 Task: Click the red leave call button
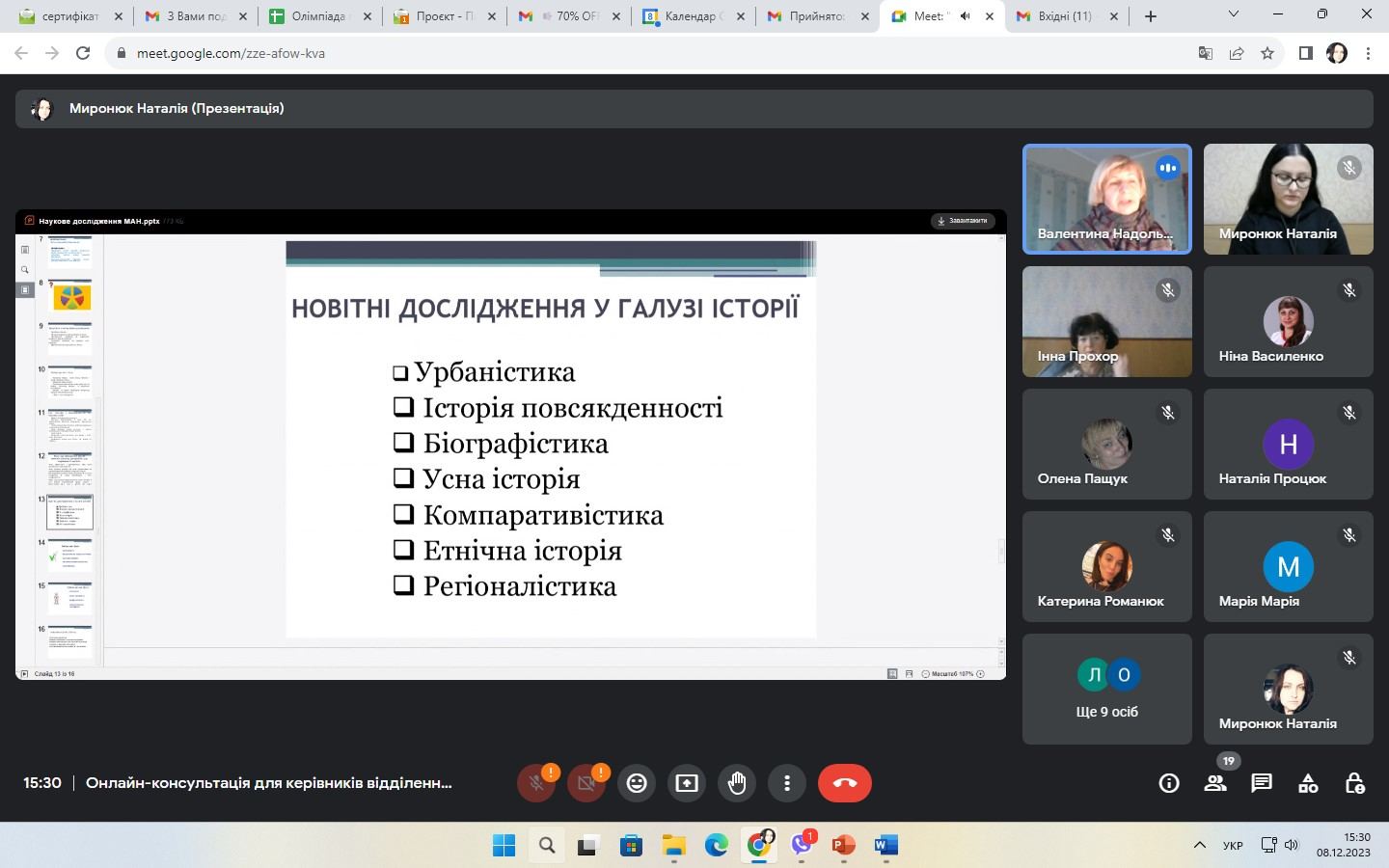point(844,783)
